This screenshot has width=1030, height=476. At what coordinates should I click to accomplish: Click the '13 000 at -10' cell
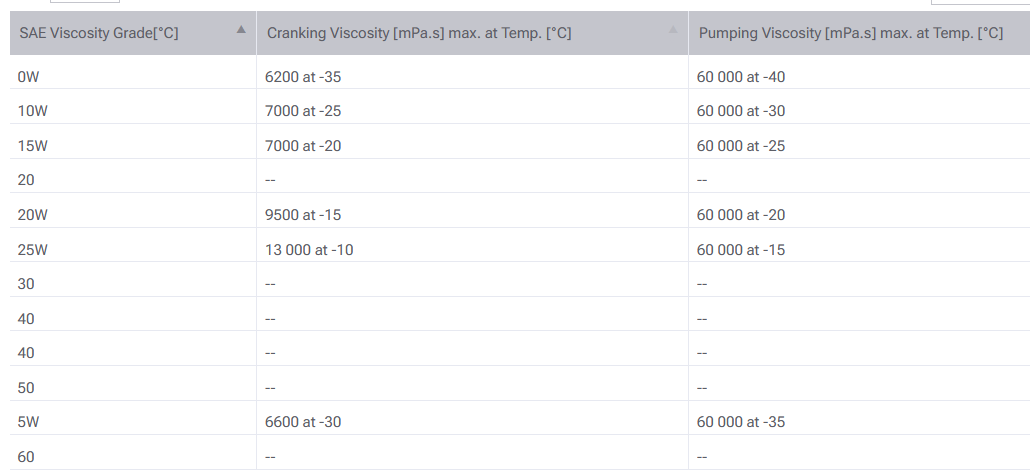(x=309, y=250)
